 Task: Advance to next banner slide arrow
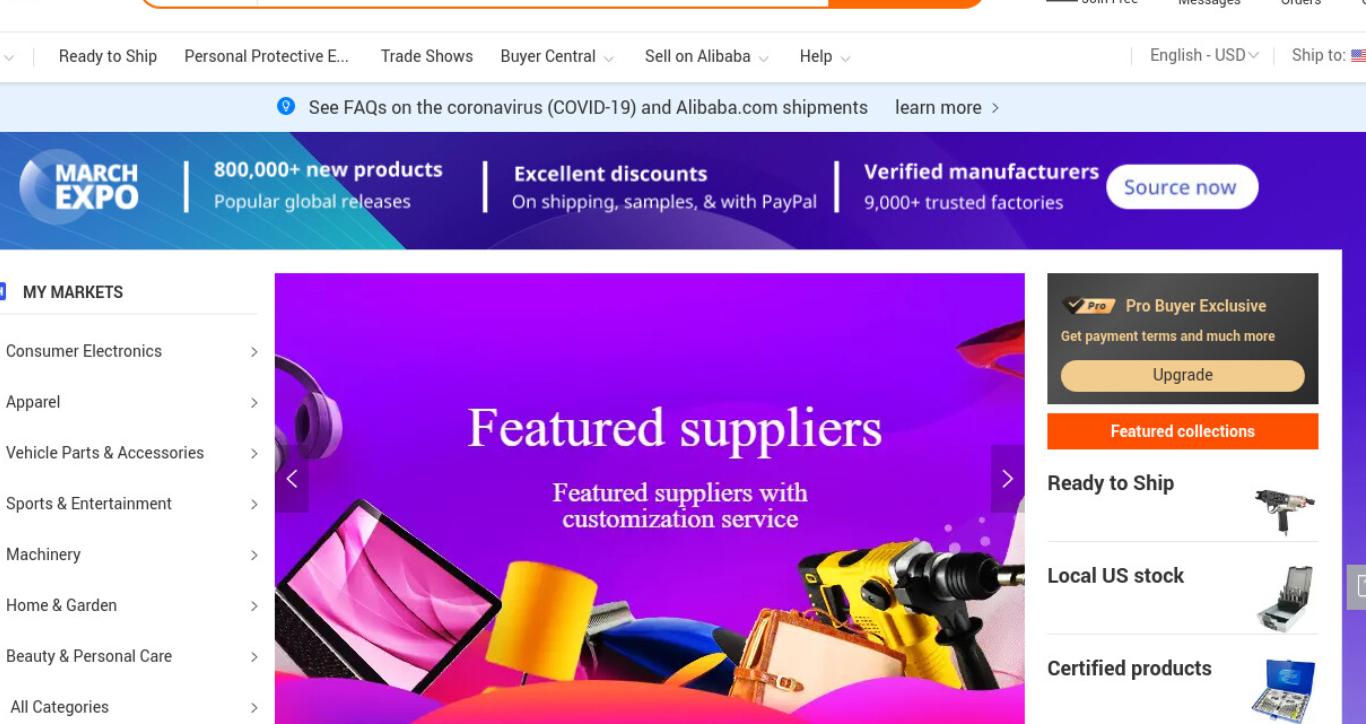pos(1007,479)
